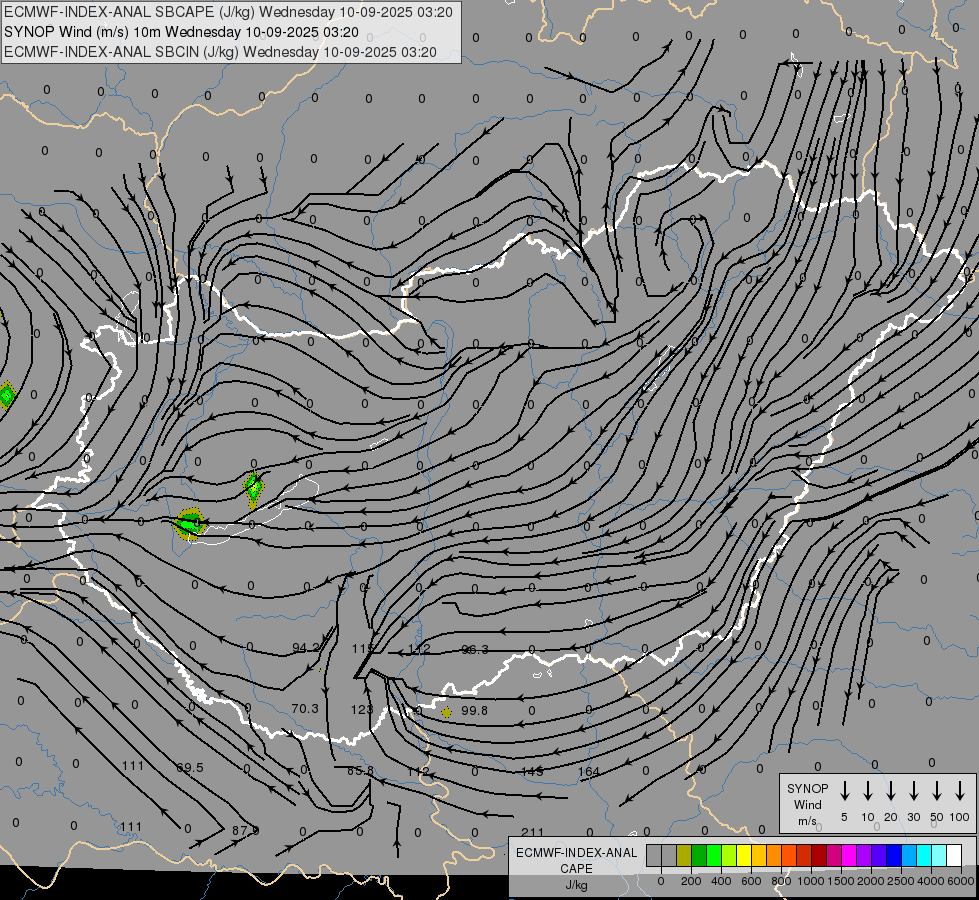
Task: Click the 85.8 value on the map
Action: (x=360, y=771)
